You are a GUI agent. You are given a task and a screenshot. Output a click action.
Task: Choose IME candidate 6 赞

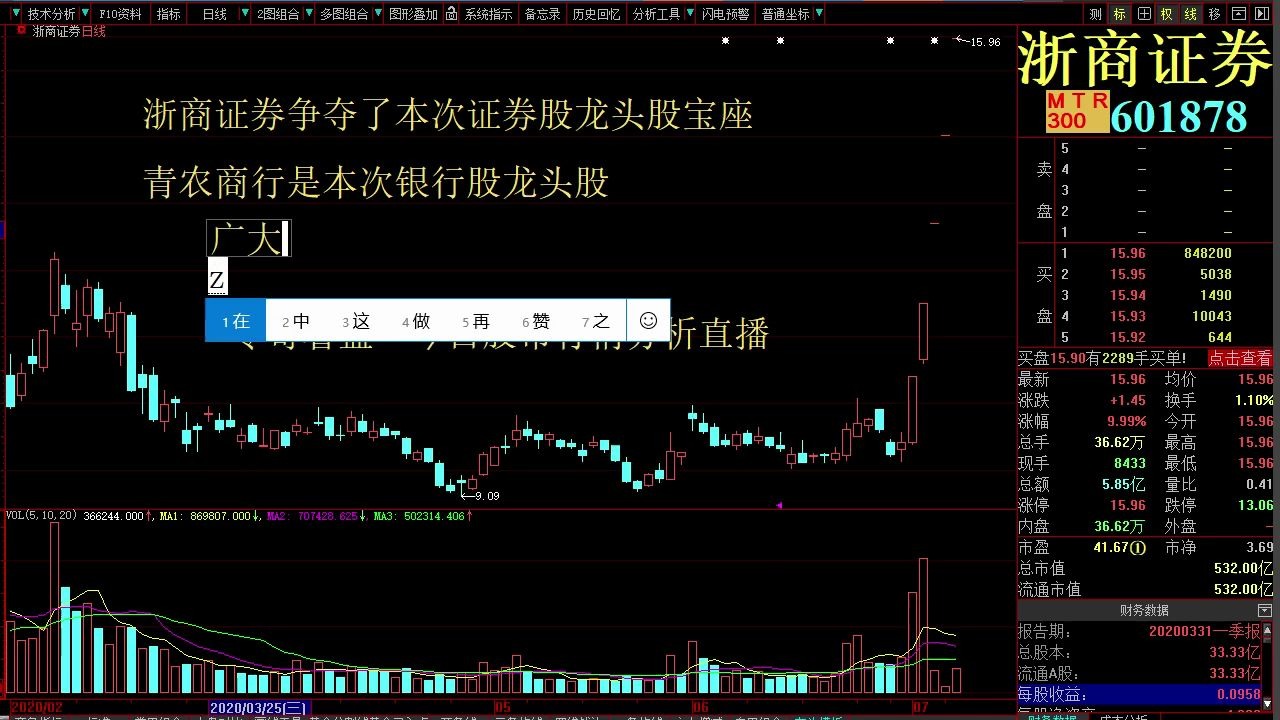point(536,321)
